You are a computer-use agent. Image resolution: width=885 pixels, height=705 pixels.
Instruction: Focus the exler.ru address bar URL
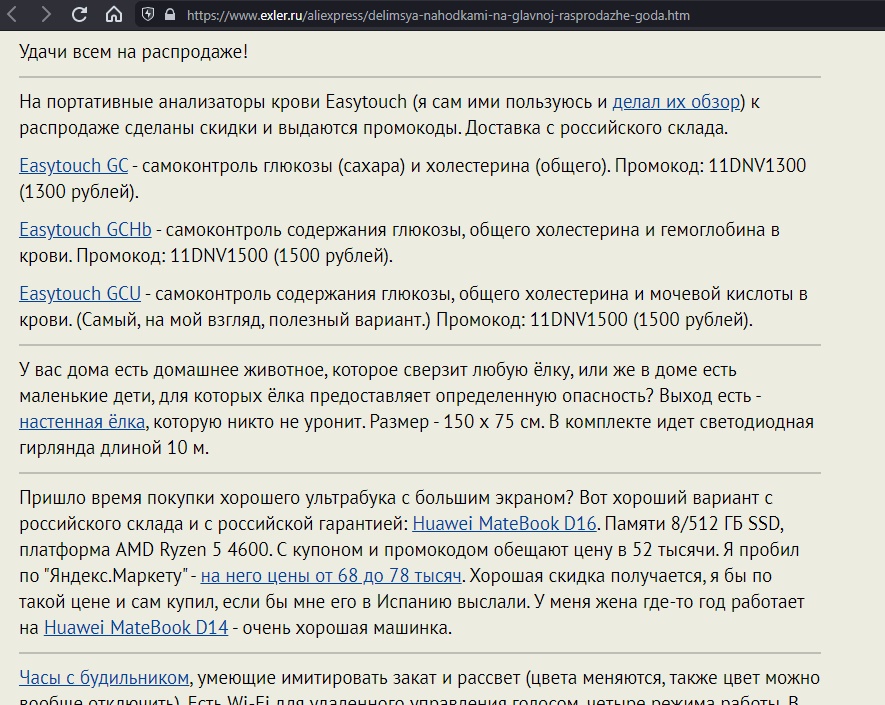pos(438,15)
